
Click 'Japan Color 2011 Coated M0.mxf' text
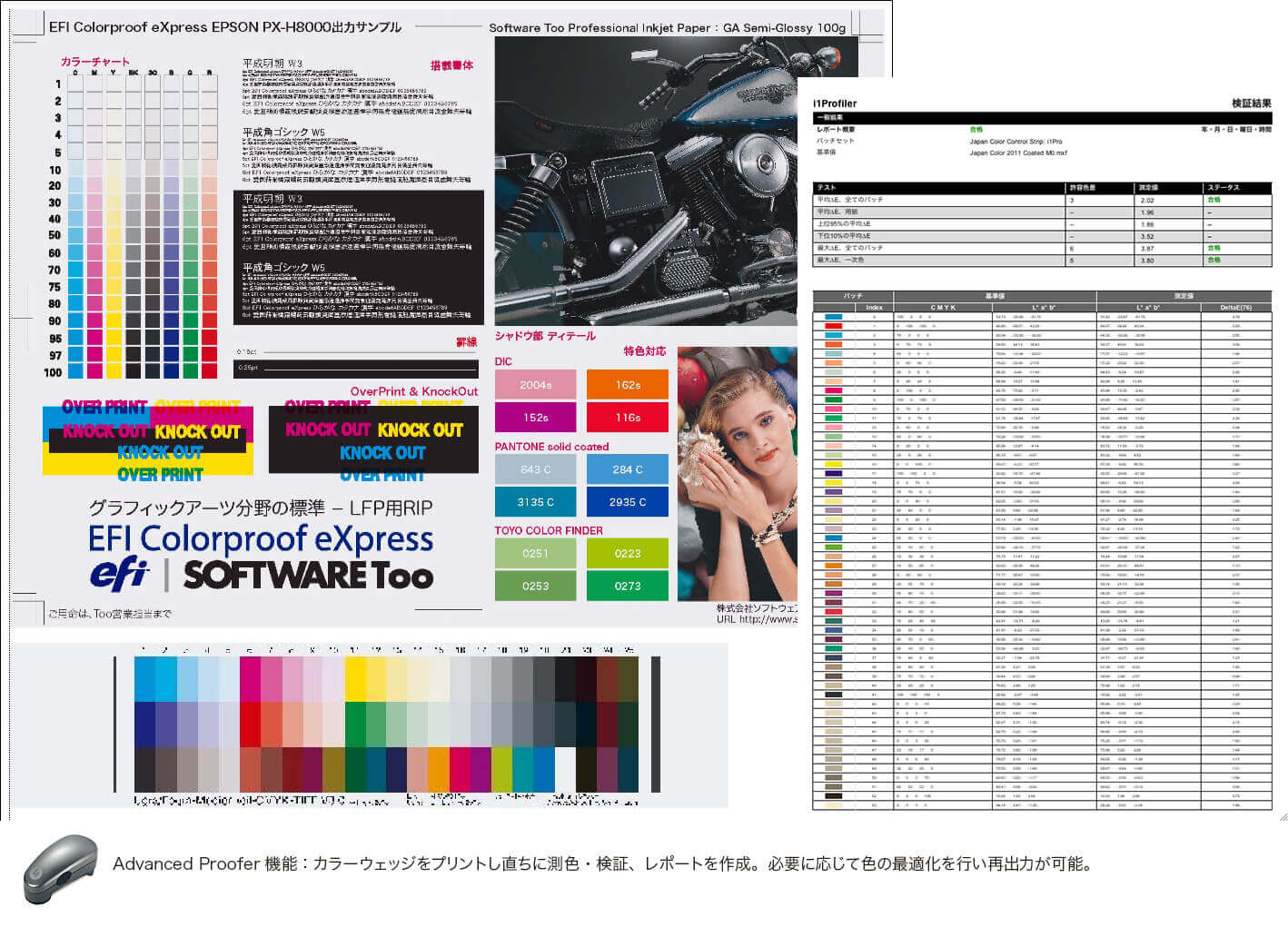point(1018,153)
